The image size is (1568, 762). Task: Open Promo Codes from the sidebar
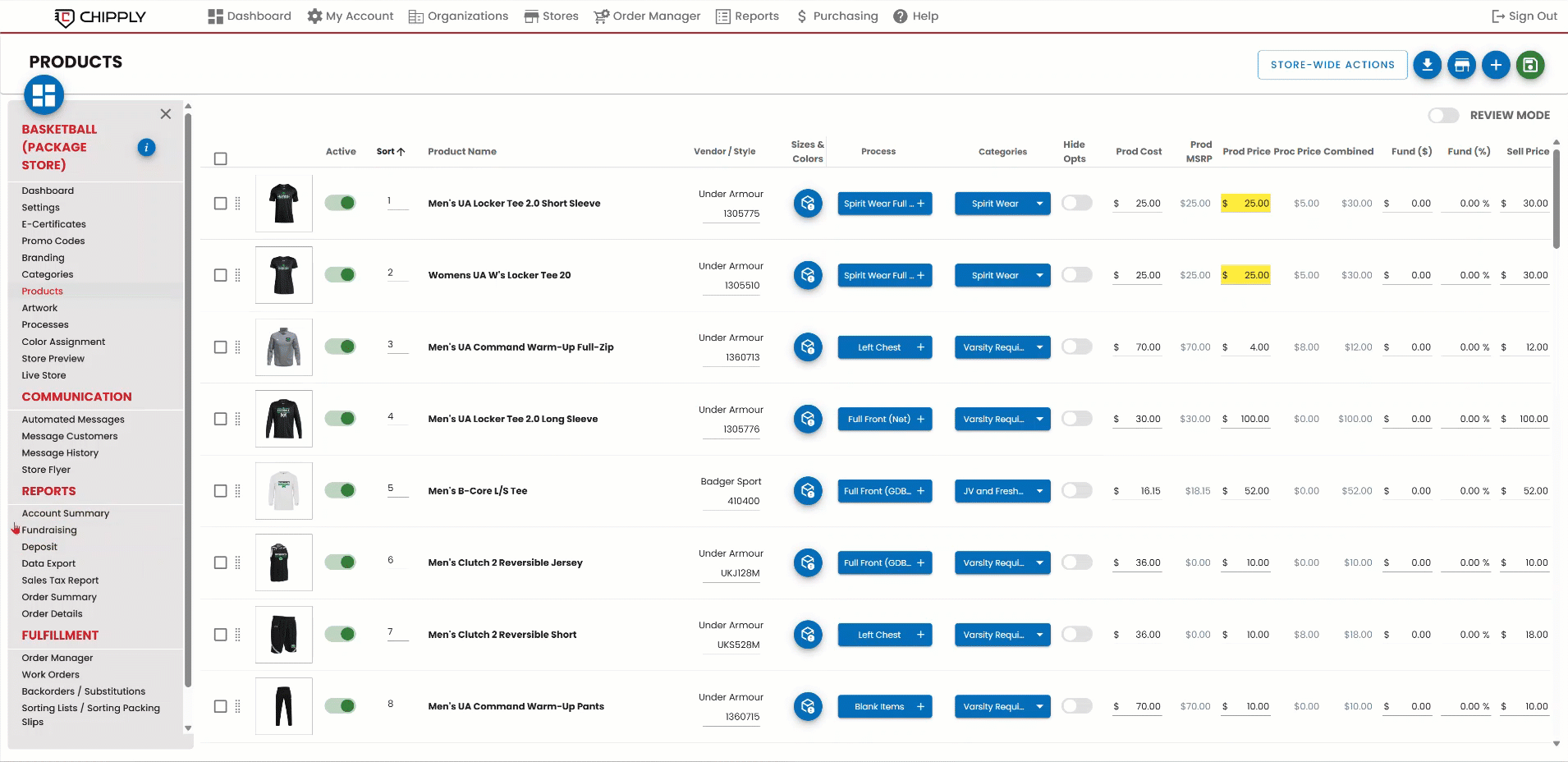[53, 241]
